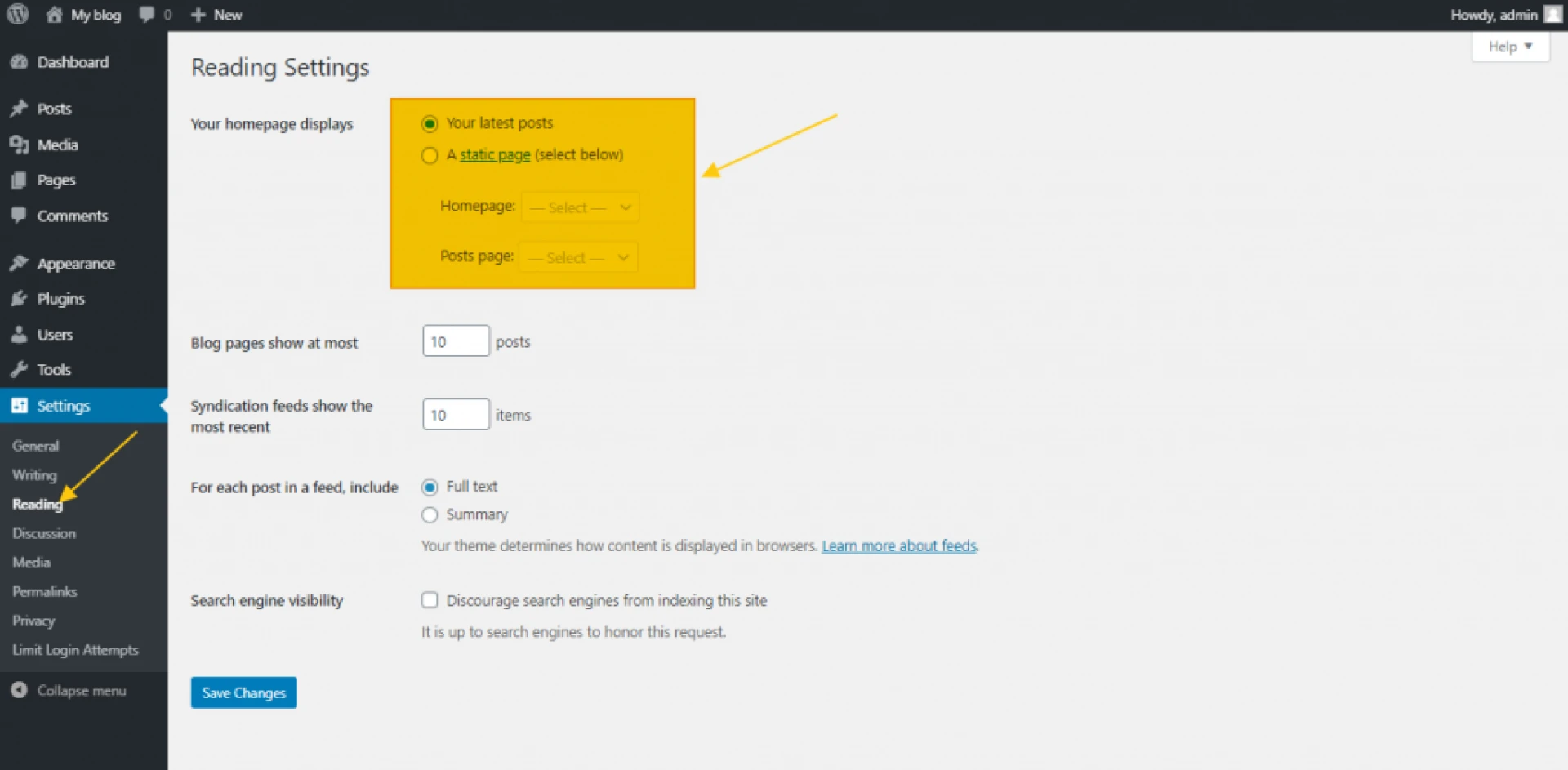Viewport: 1568px width, 770px height.
Task: Open Tools menu item
Action: 54,370
